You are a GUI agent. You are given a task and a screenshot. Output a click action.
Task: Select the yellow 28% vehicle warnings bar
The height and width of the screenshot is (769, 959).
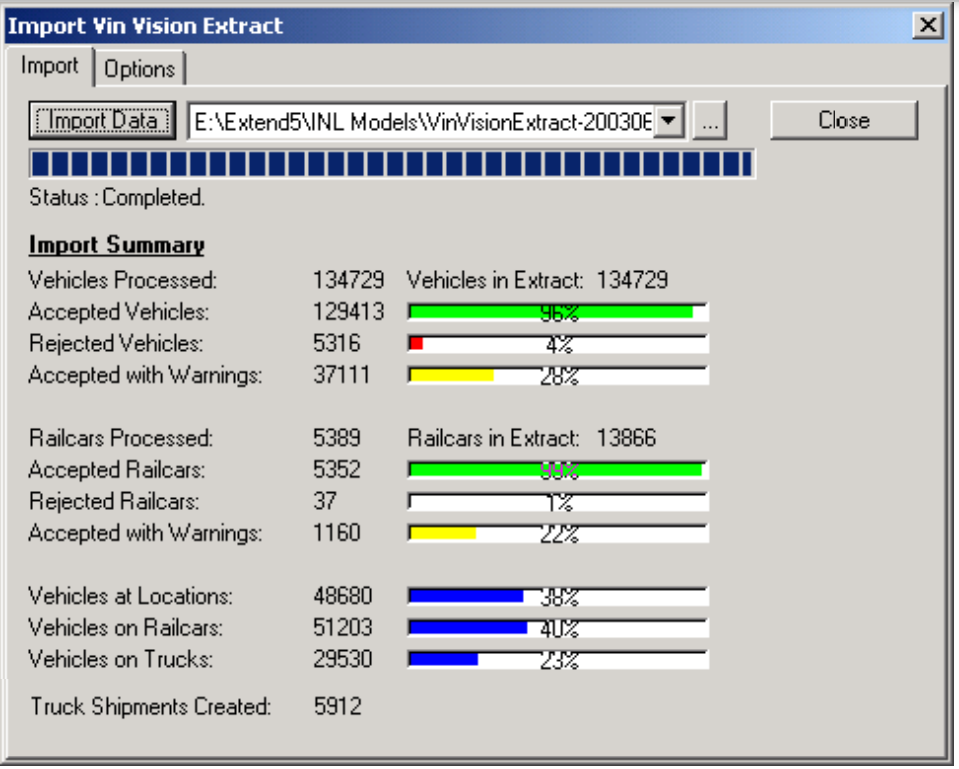[x=557, y=377]
